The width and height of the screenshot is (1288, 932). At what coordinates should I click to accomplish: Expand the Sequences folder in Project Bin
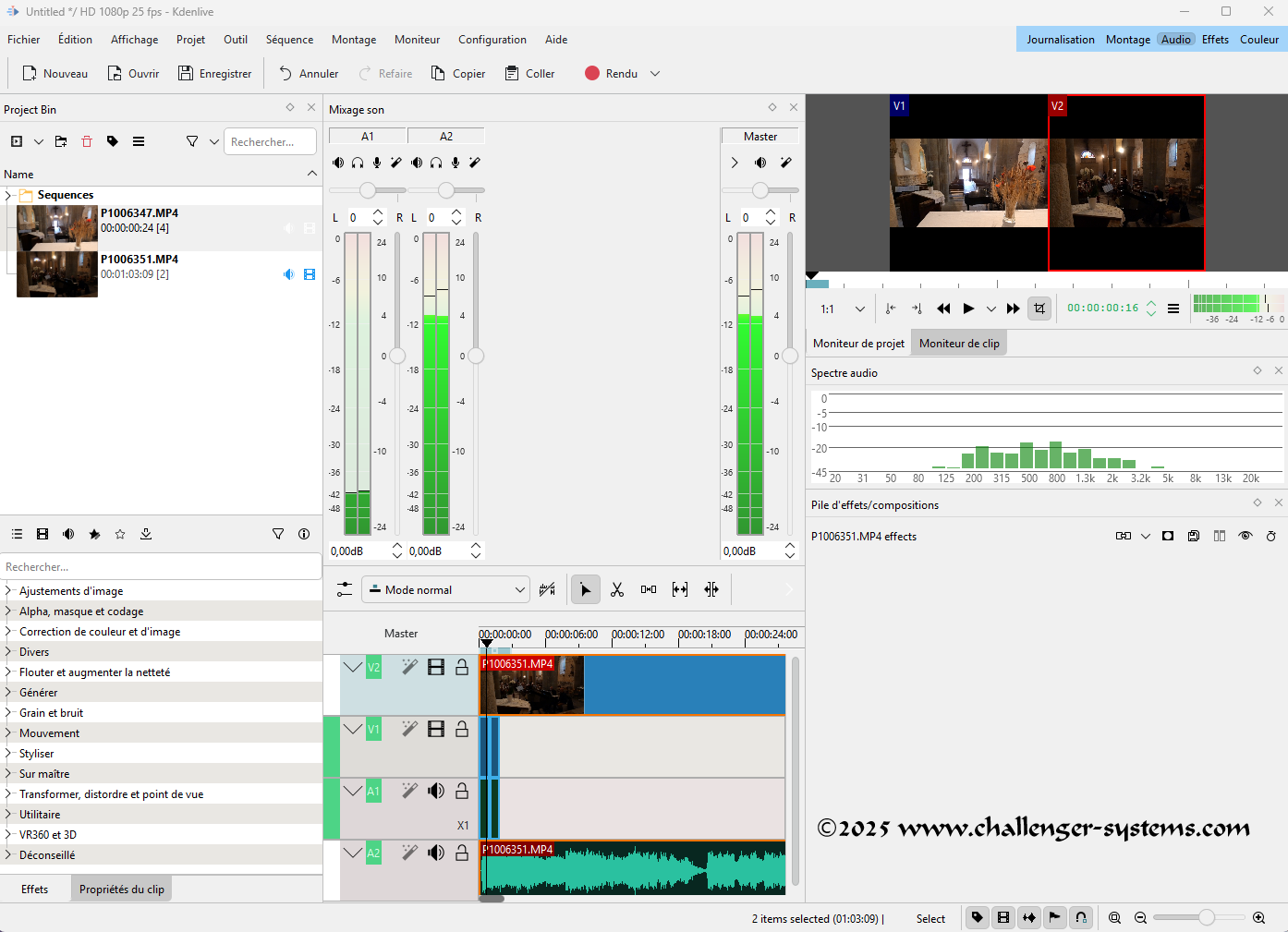(x=8, y=195)
